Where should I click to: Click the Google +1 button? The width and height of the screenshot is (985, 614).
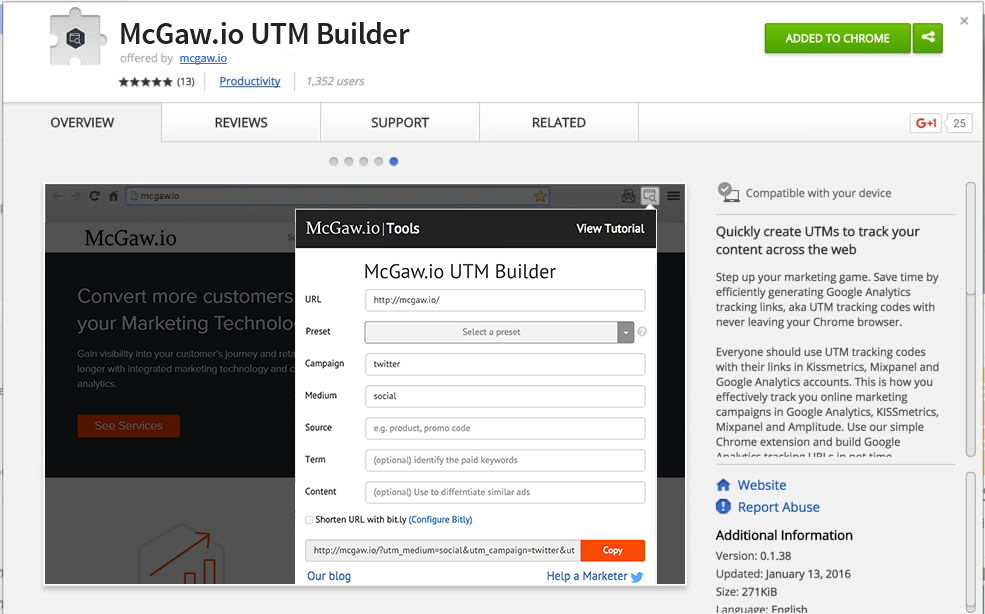click(926, 123)
